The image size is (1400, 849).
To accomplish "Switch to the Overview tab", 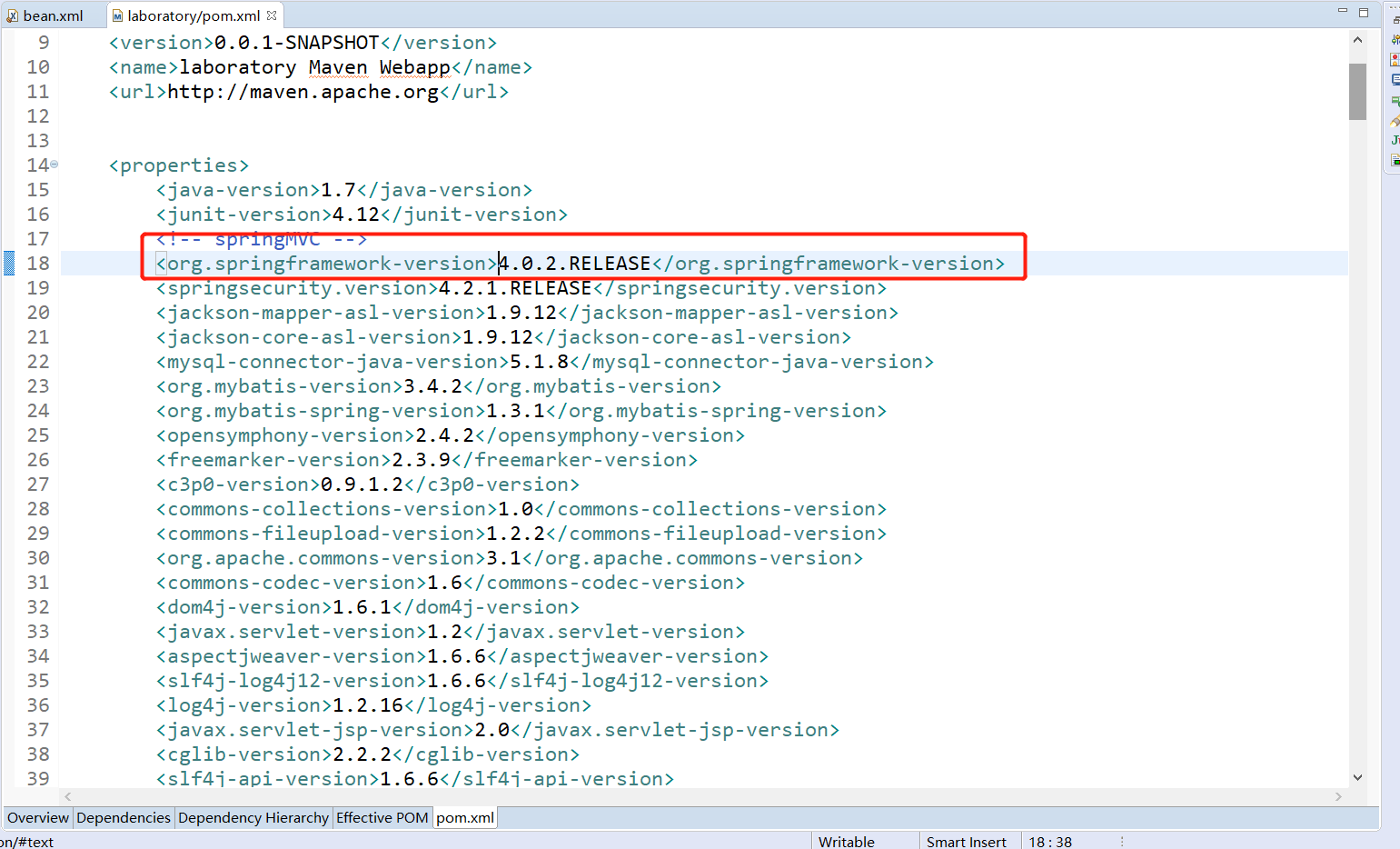I will (x=36, y=817).
